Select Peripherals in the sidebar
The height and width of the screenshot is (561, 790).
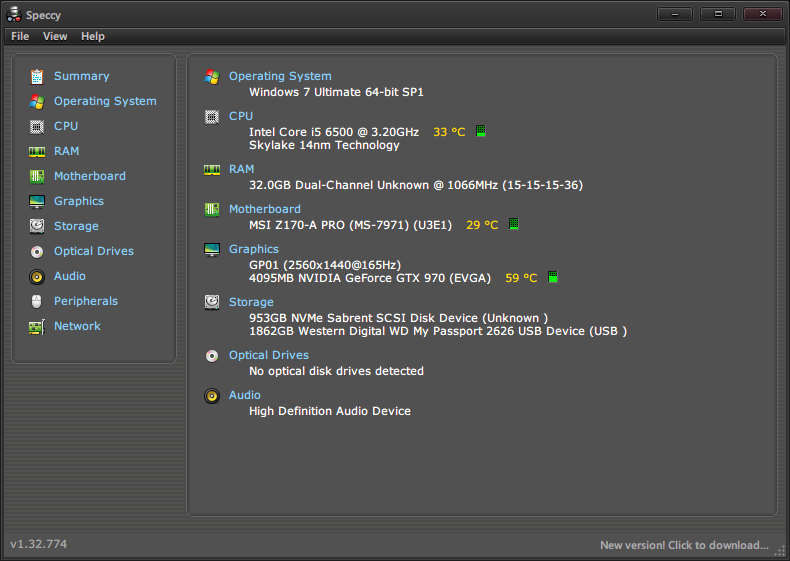86,301
